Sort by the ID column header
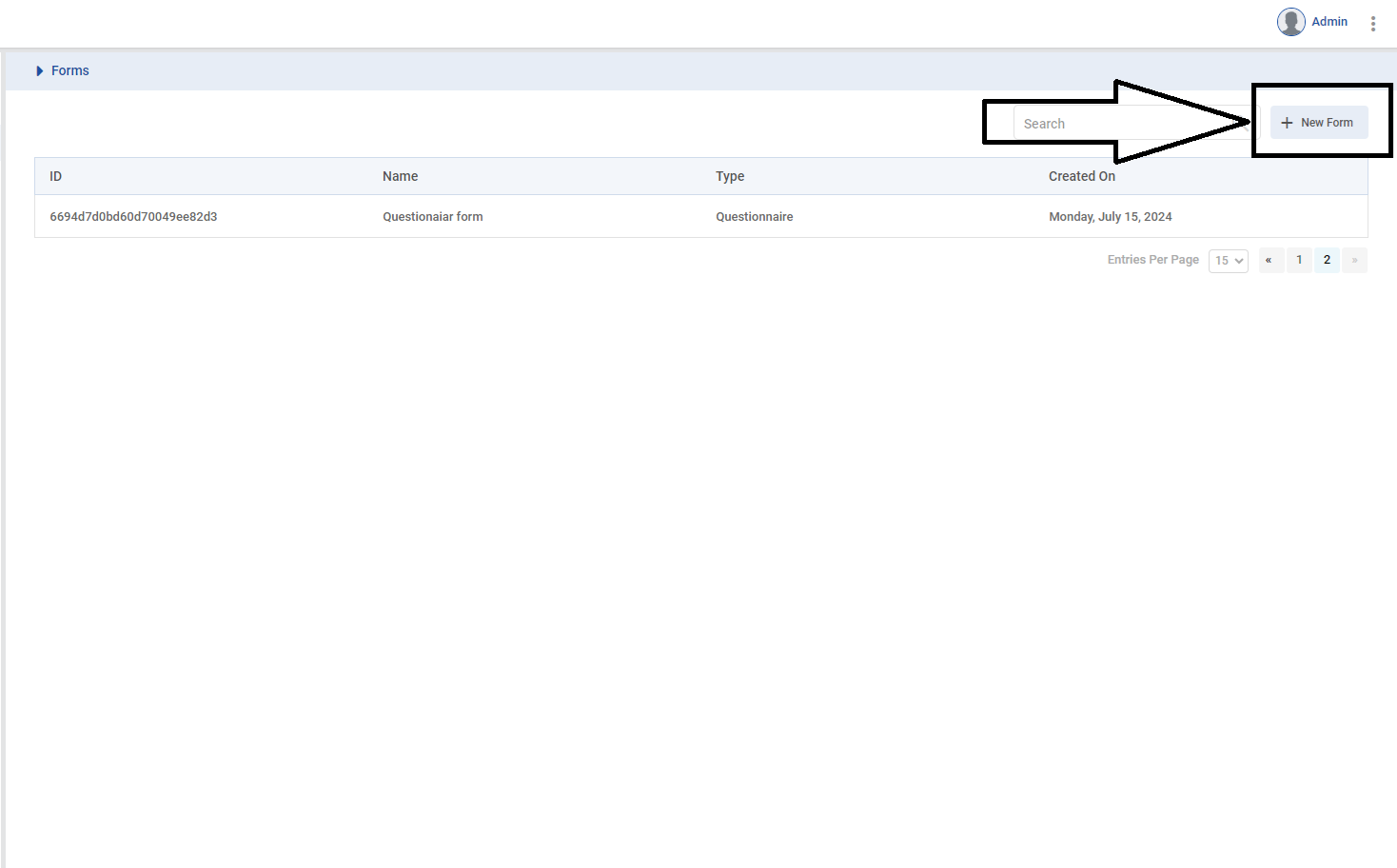This screenshot has width=1397, height=868. [x=55, y=176]
